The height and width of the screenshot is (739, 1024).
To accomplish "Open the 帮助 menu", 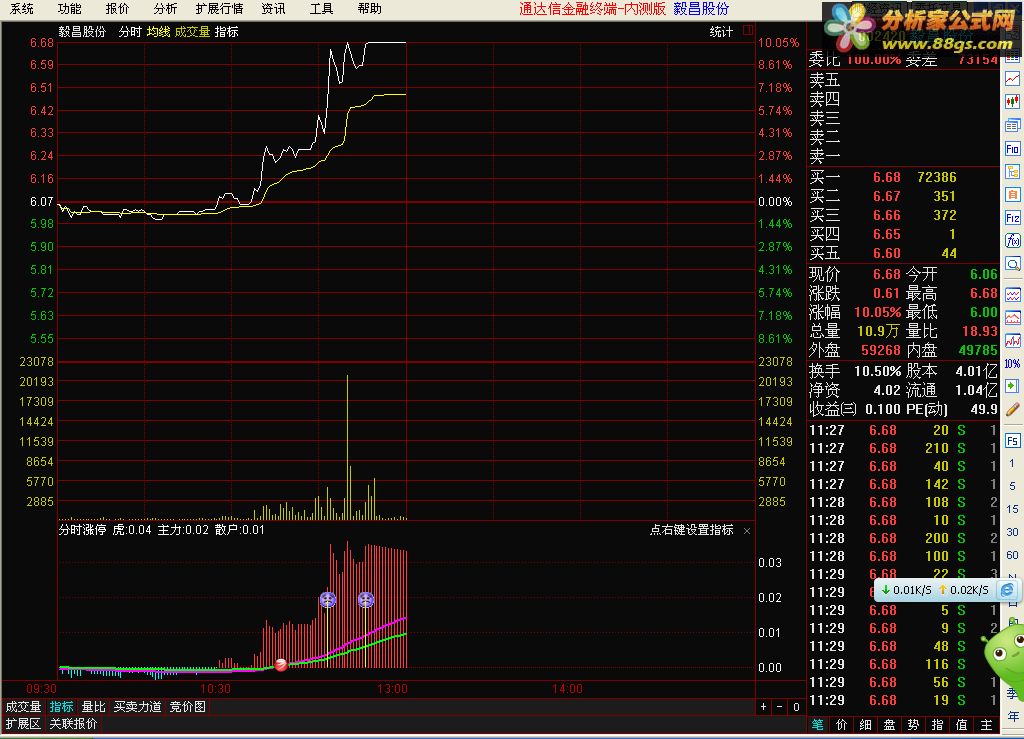I will pos(370,9).
